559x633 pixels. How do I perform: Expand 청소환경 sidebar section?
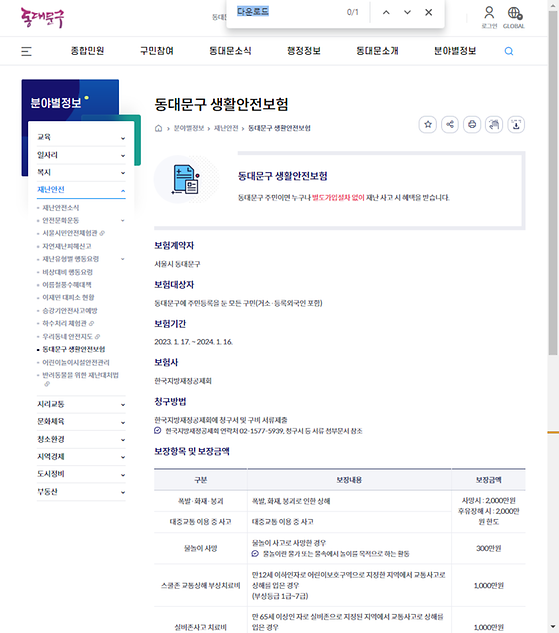pos(81,439)
